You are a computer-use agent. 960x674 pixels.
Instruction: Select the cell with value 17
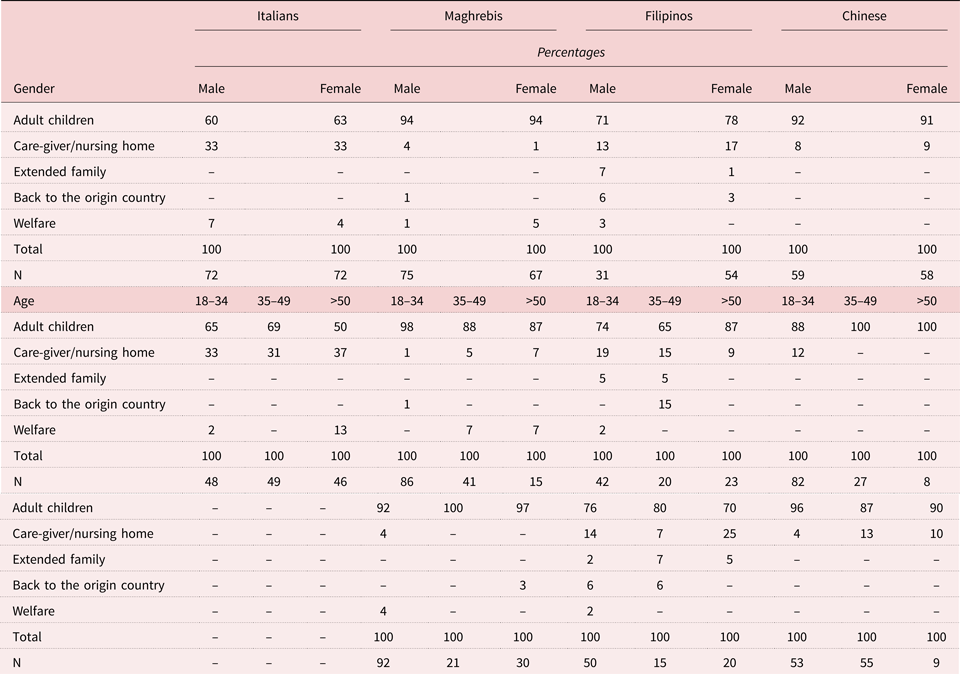pyautogui.click(x=731, y=146)
